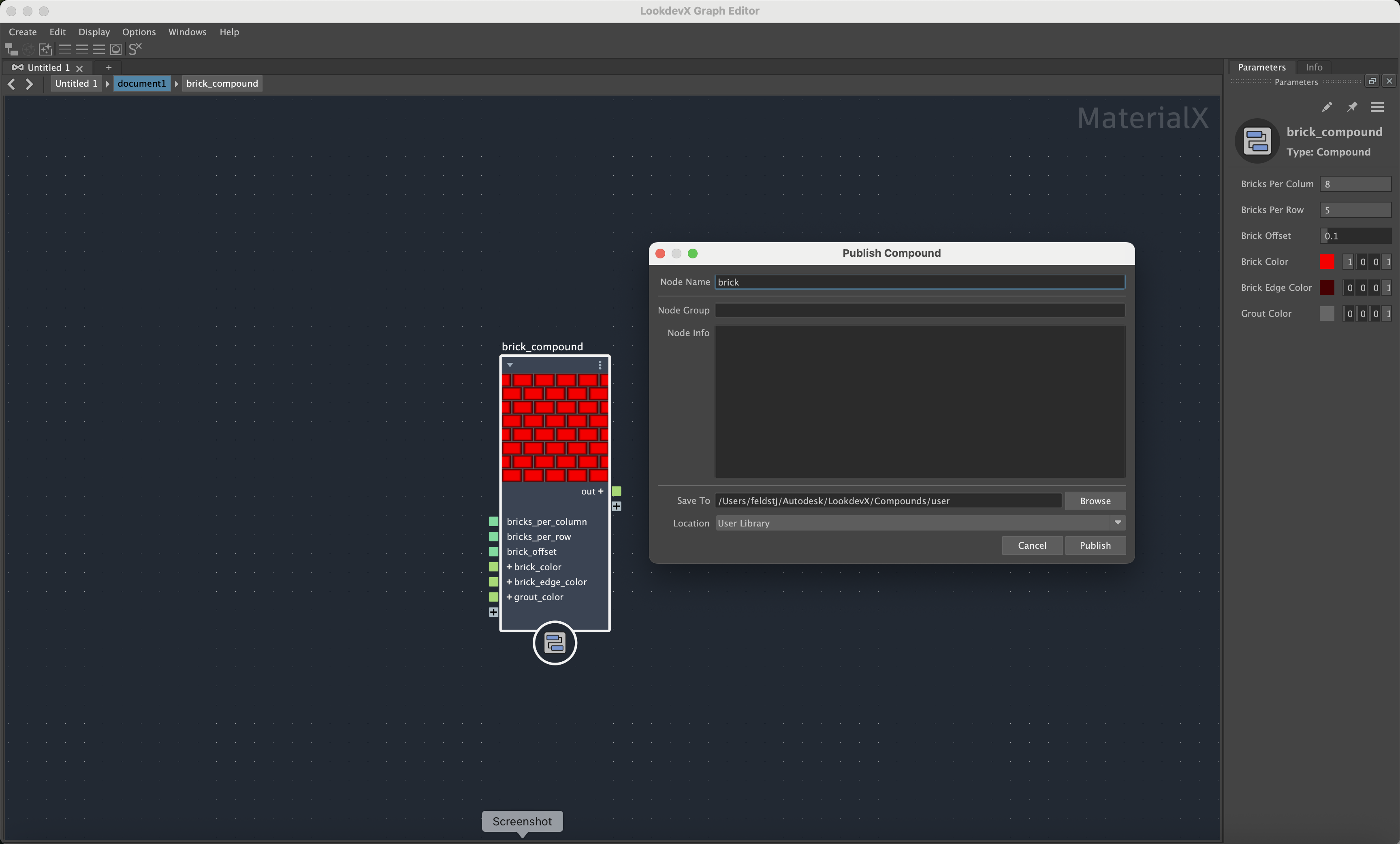
Task: Toggle the swatch preview bowl icon
Action: (x=116, y=49)
